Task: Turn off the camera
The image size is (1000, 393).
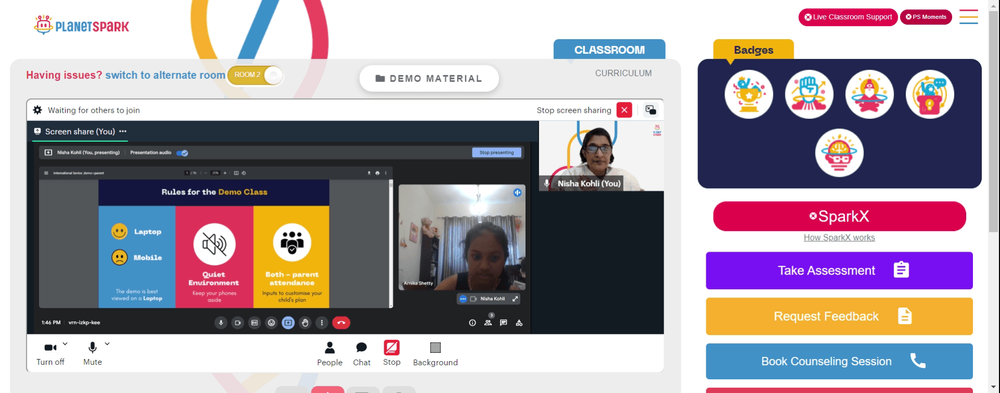Action: click(50, 353)
